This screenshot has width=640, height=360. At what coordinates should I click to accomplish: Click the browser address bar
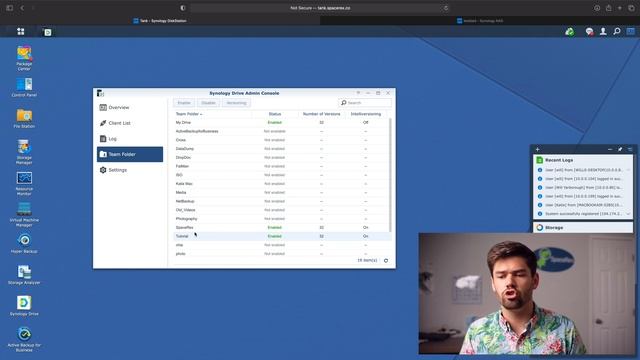pos(320,8)
